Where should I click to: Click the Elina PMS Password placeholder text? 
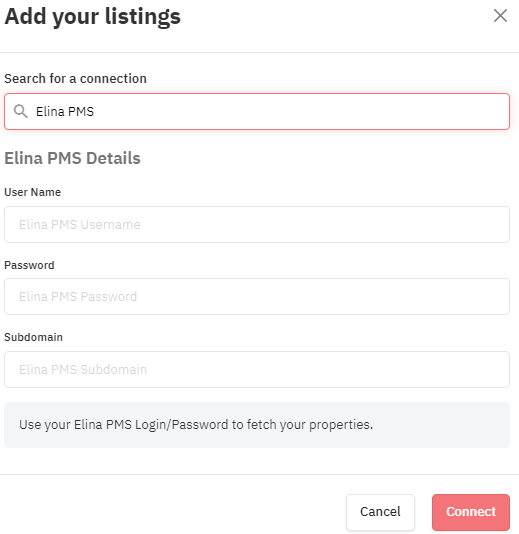point(78,296)
